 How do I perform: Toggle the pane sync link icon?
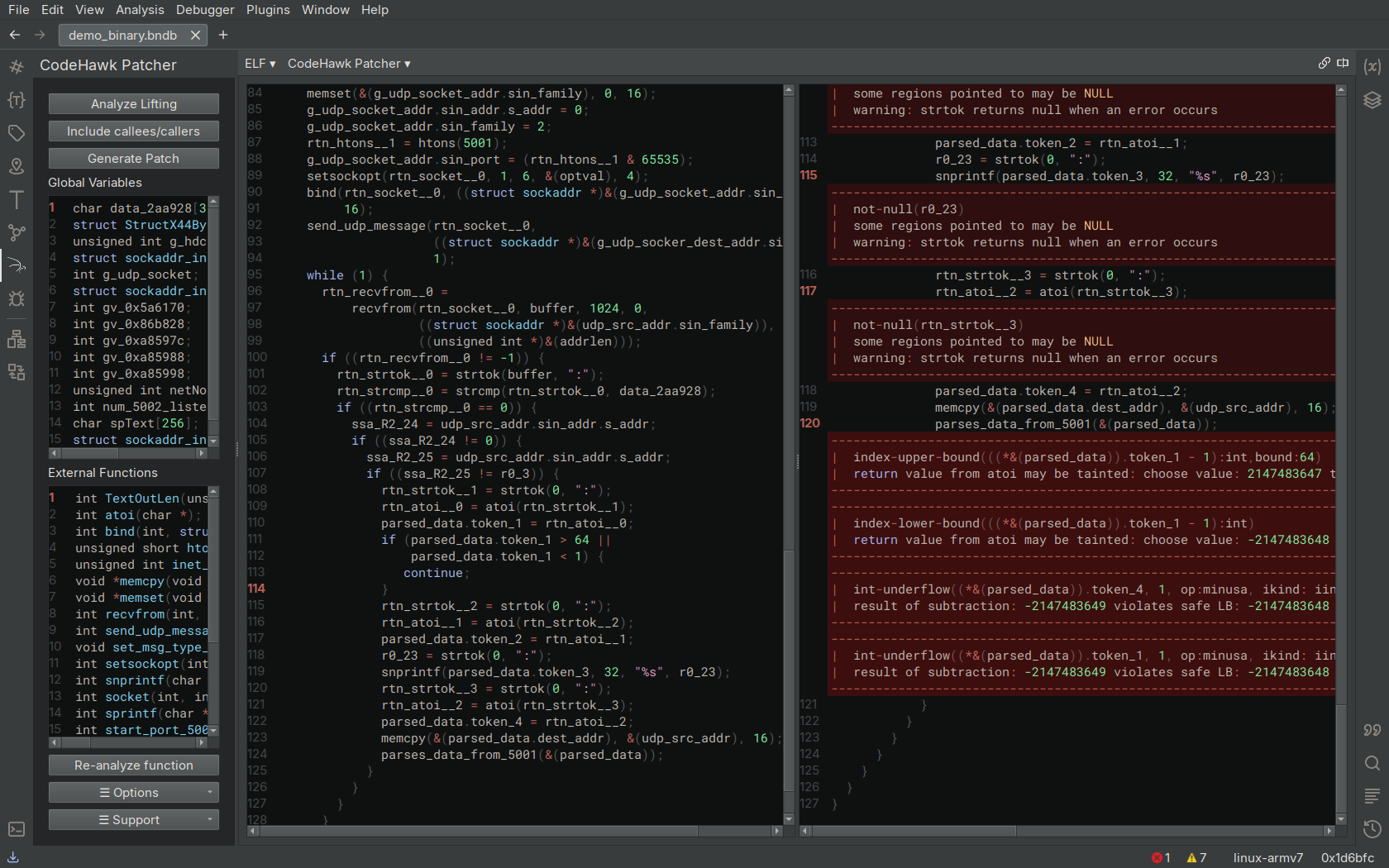1324,64
